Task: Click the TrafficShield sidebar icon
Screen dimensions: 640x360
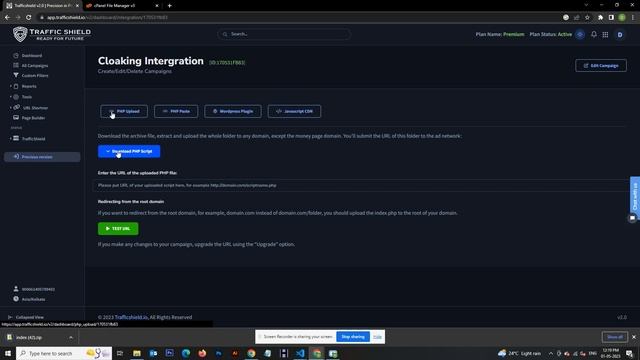Action: 16,138
